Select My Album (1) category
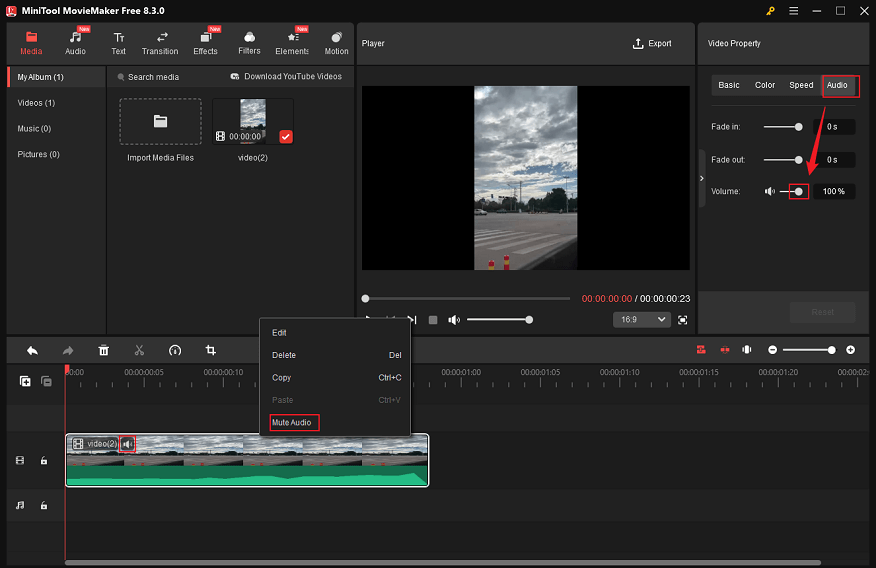Viewport: 876px width, 568px height. (x=56, y=77)
